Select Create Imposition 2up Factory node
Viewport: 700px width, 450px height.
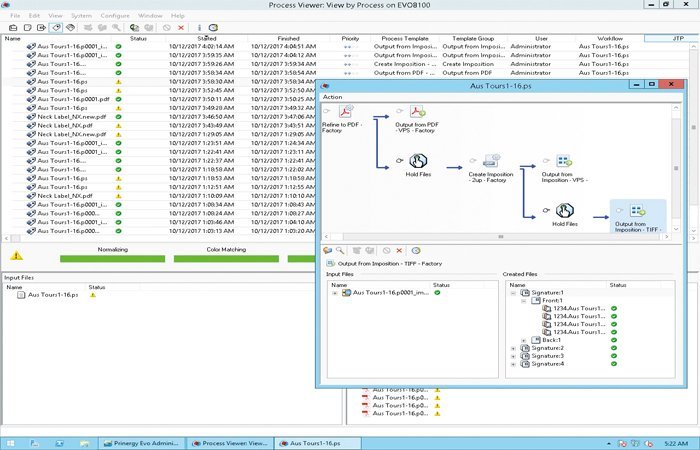point(491,169)
